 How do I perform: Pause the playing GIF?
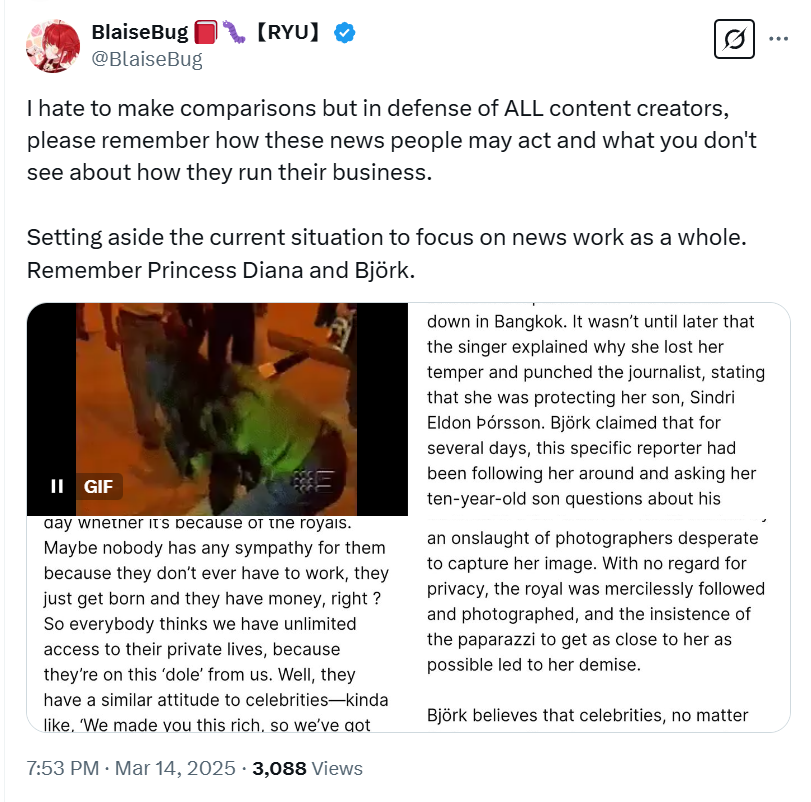coord(57,486)
